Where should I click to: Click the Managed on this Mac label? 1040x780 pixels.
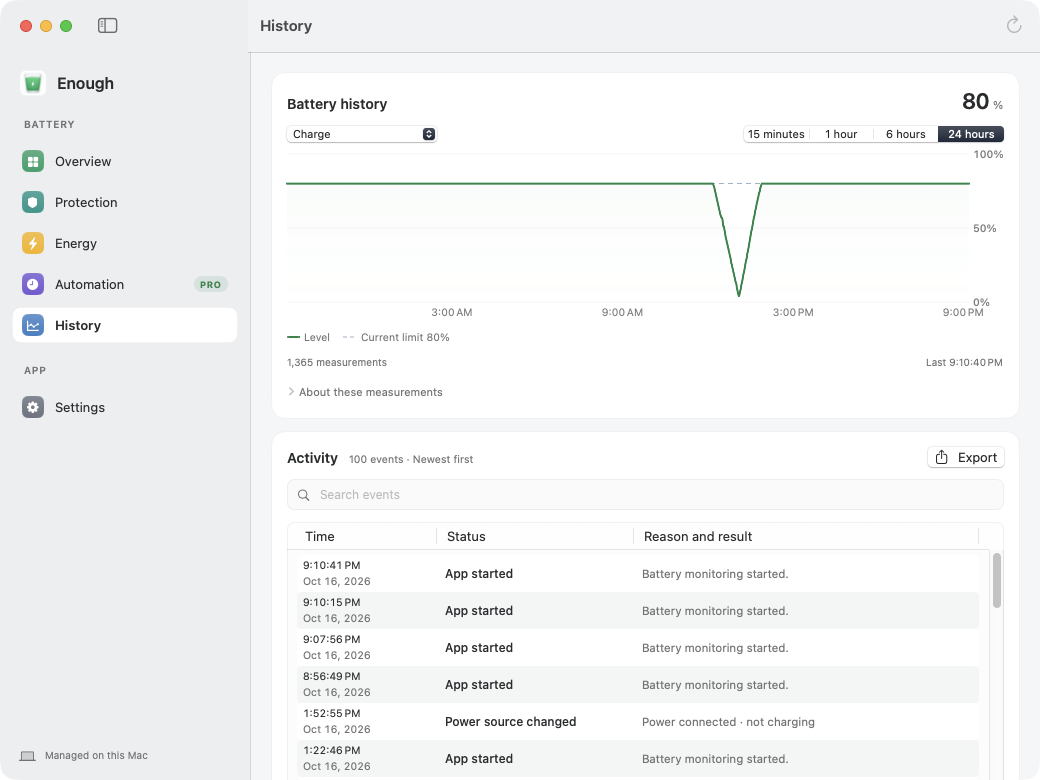point(96,755)
